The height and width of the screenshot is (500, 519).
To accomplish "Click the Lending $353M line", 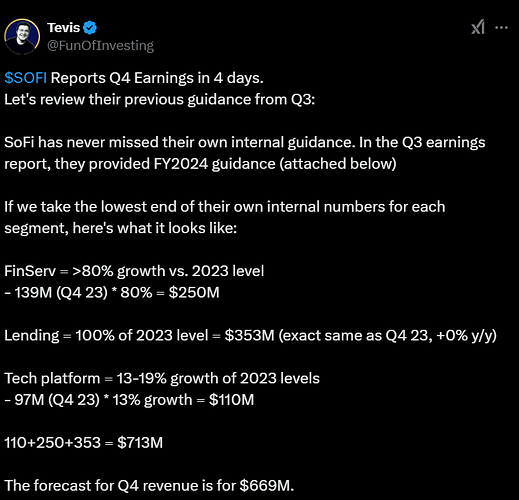I will click(250, 335).
